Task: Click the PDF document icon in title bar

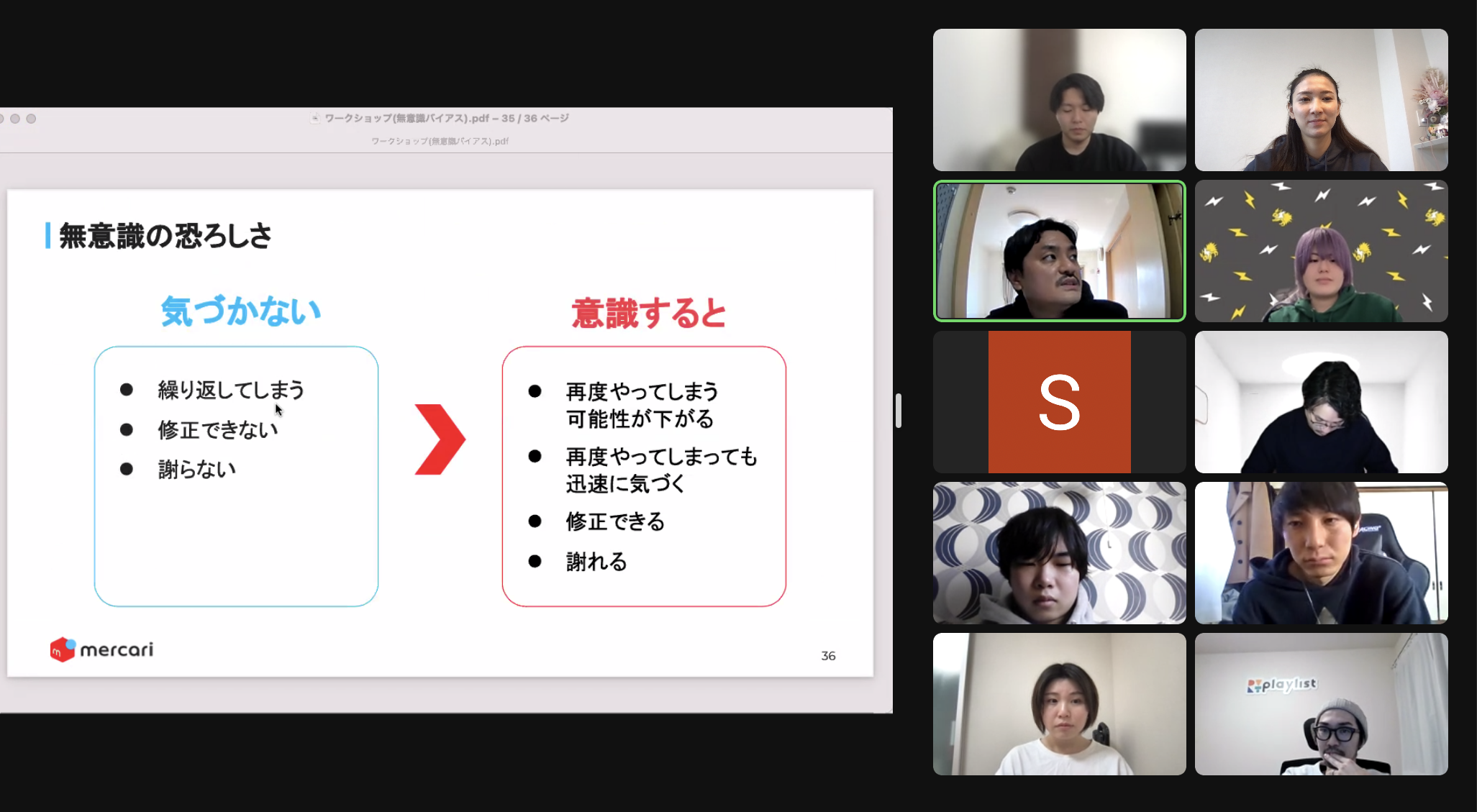Action: 315,118
